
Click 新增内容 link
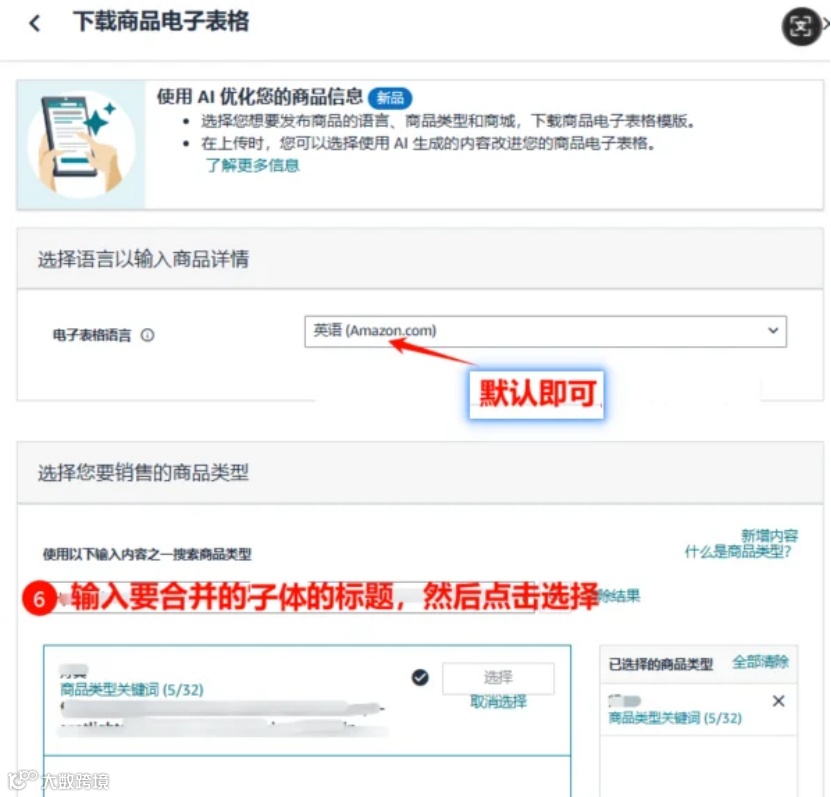(x=769, y=535)
